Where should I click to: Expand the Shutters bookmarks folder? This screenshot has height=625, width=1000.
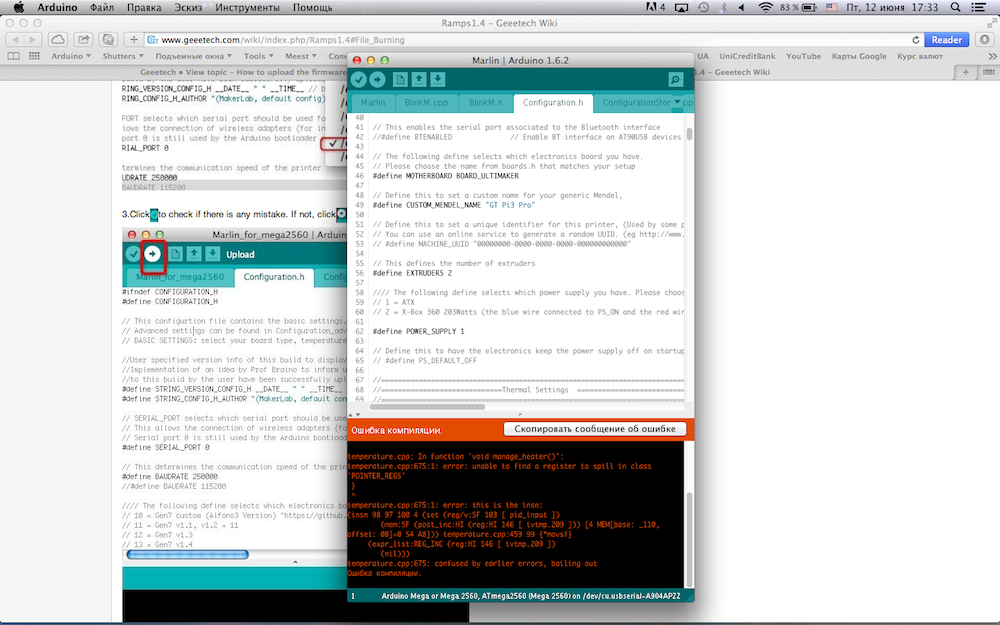click(124, 56)
